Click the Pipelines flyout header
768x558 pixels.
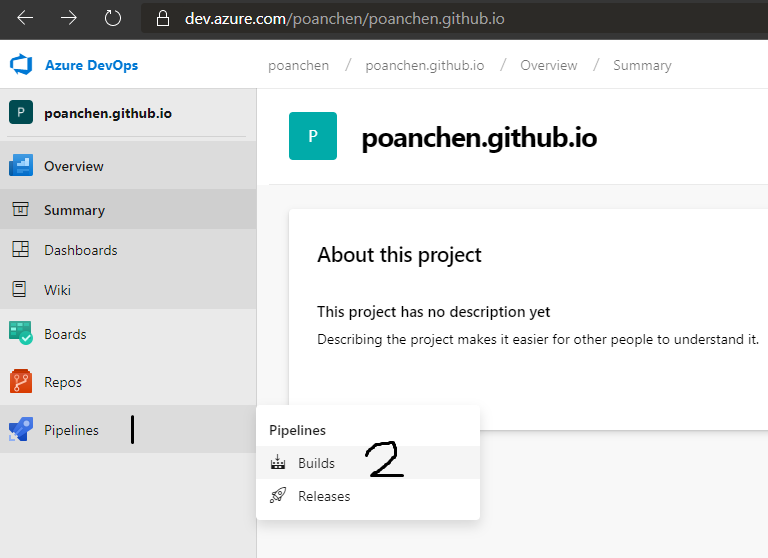tap(297, 430)
